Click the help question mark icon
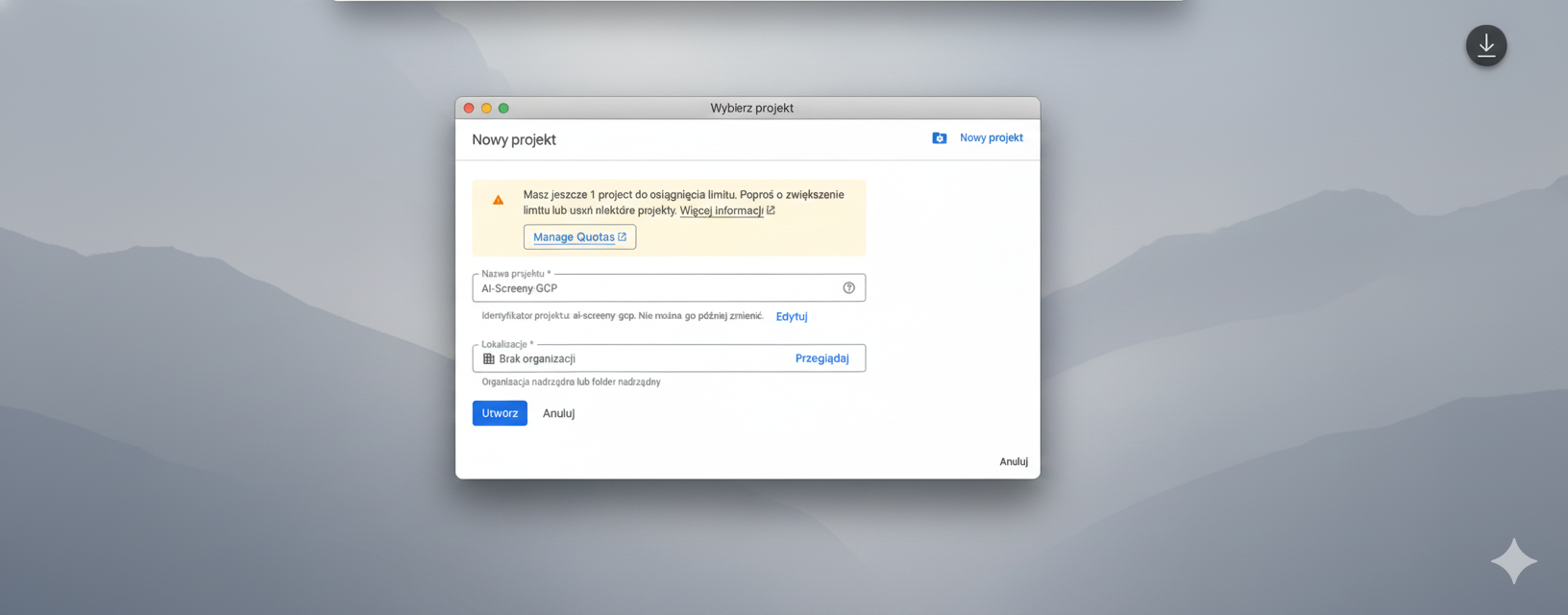The height and width of the screenshot is (615, 1568). [848, 288]
